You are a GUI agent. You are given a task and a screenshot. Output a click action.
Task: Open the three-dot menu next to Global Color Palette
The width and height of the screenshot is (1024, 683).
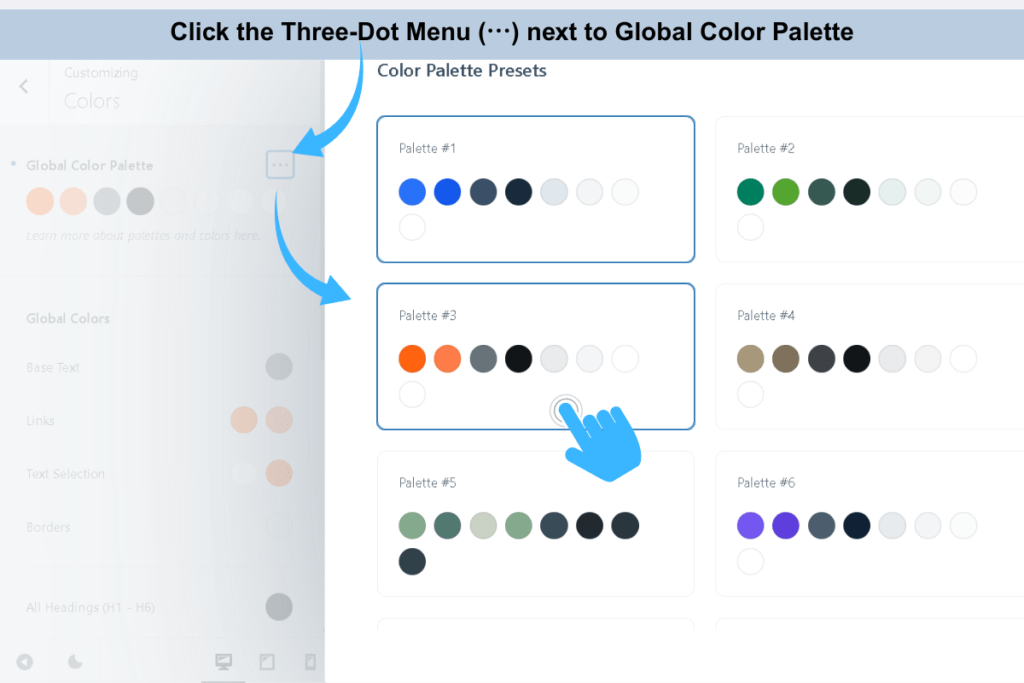[x=279, y=165]
